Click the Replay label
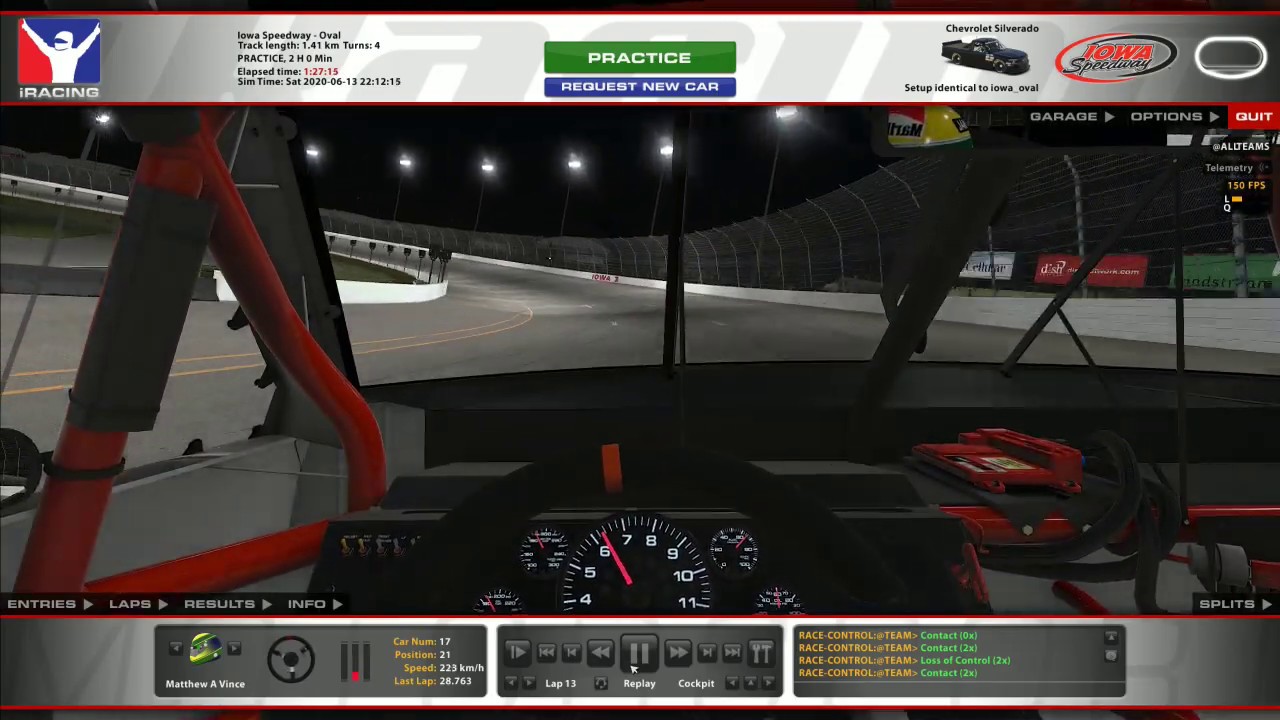 point(639,684)
